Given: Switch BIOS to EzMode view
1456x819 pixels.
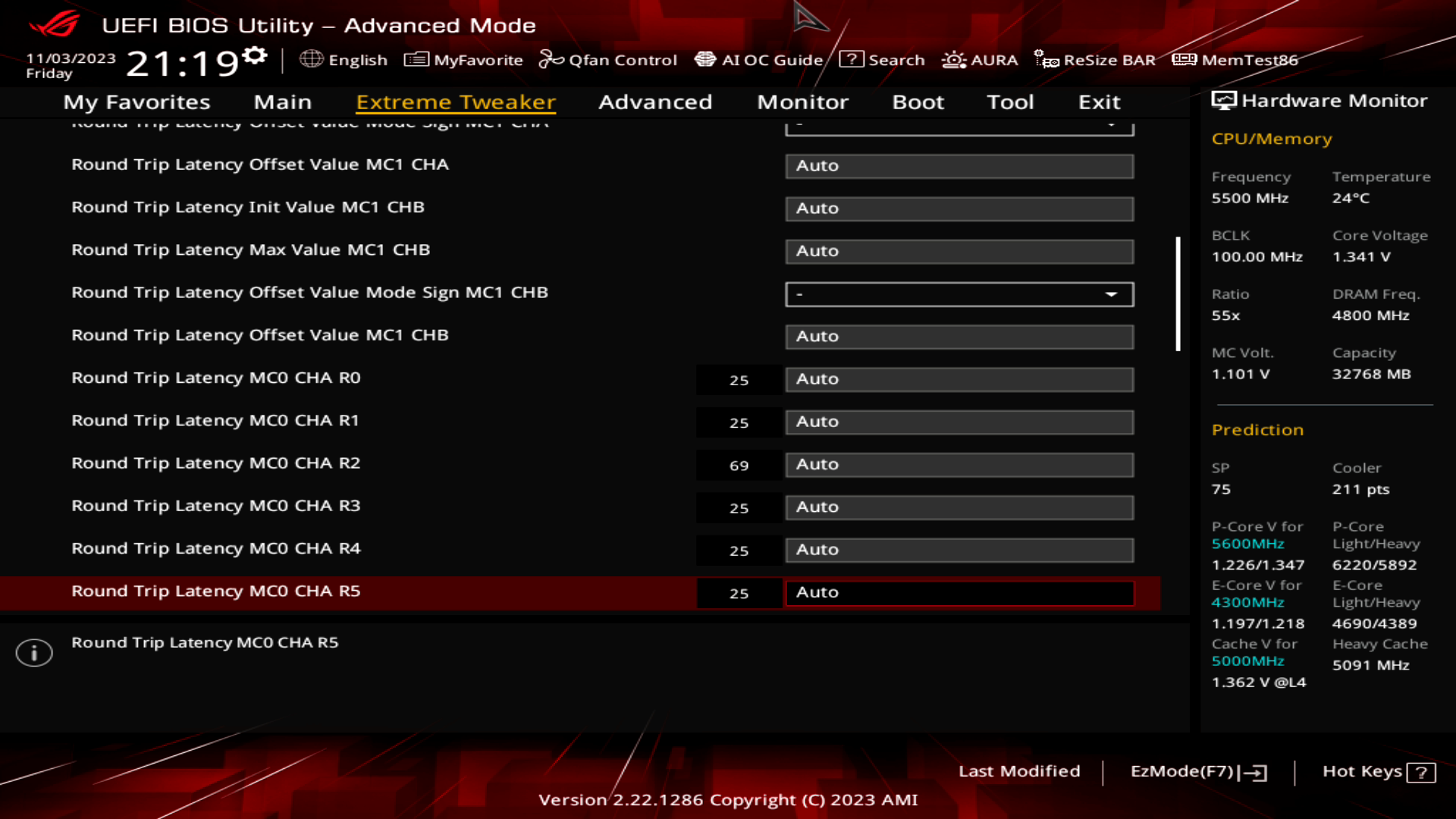Looking at the screenshot, I should point(1196,770).
